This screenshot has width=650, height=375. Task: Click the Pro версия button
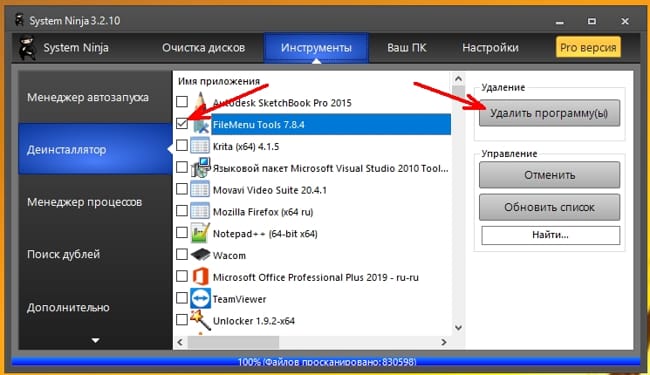pos(588,48)
